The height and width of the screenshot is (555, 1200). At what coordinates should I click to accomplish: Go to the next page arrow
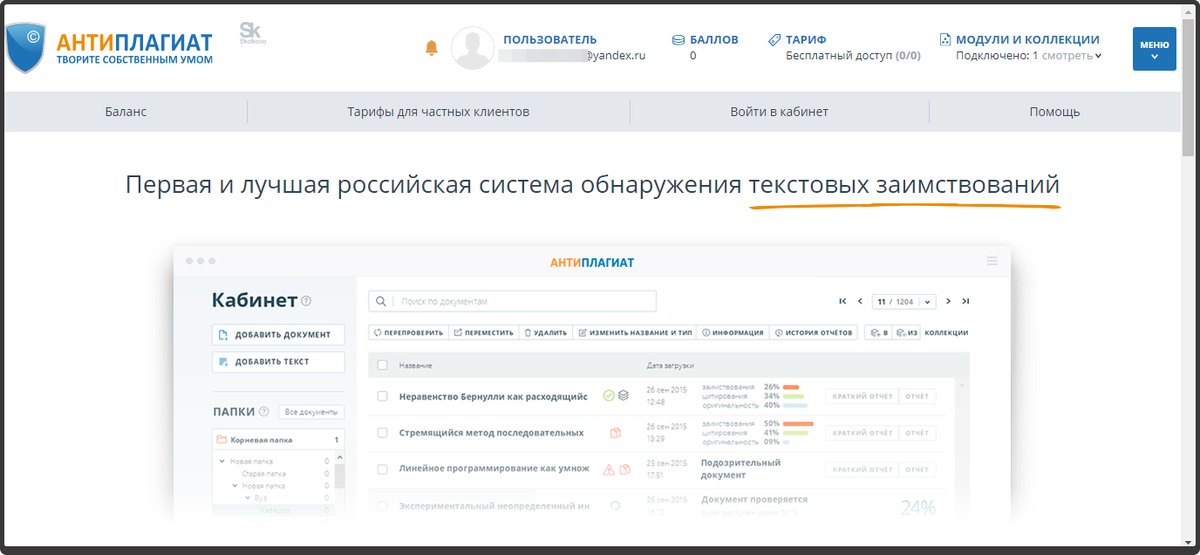coord(948,301)
